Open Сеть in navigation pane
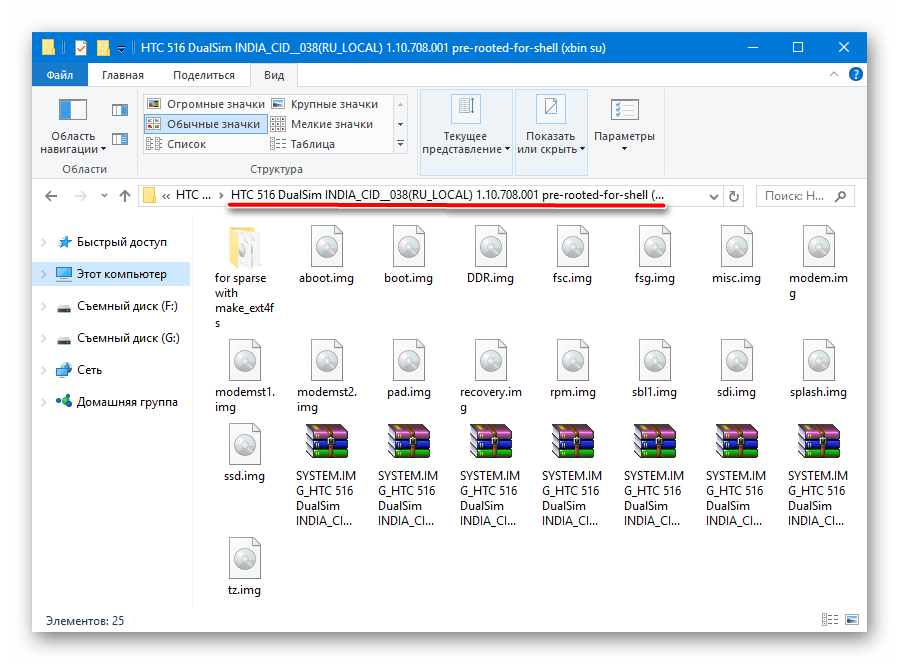 [x=79, y=370]
